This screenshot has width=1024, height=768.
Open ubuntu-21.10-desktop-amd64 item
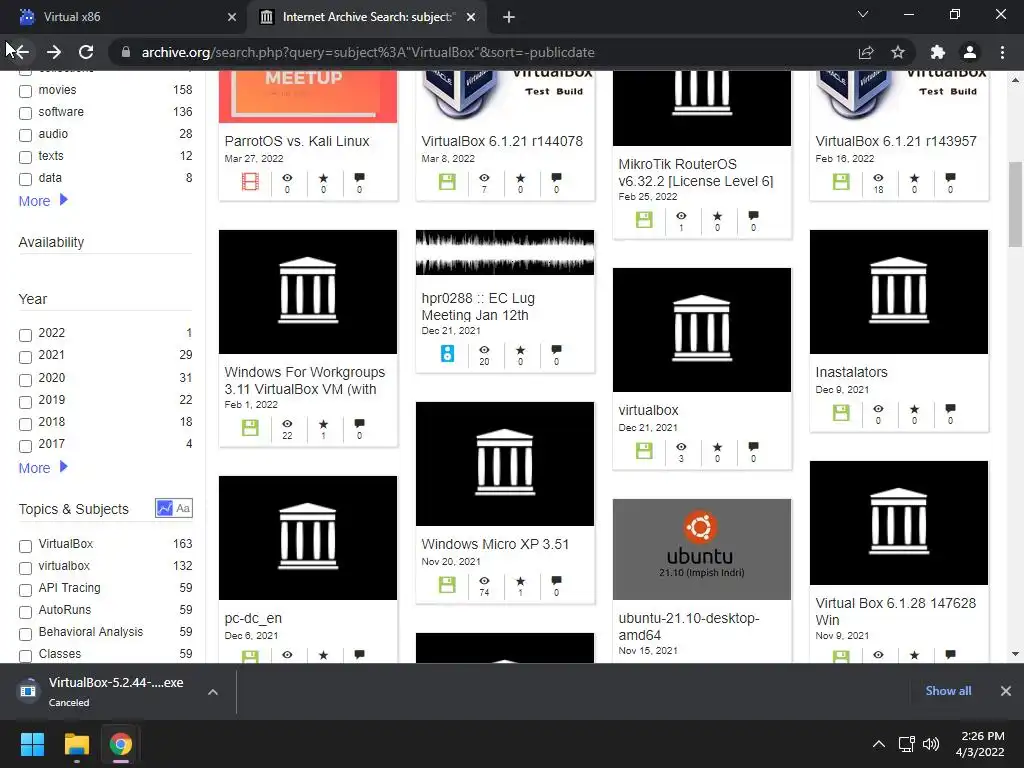point(689,626)
